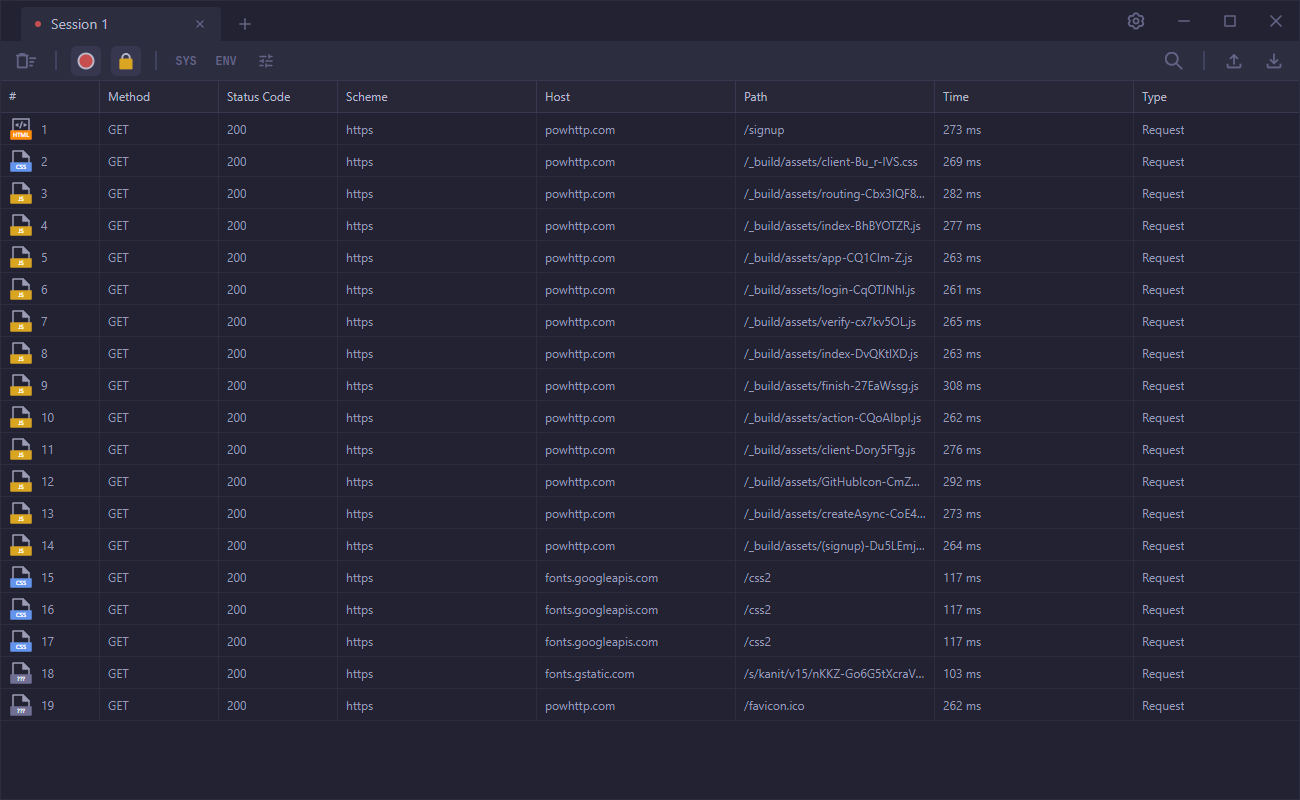
Task: Click the /s/kanit/v15 font path cell
Action: (x=834, y=674)
